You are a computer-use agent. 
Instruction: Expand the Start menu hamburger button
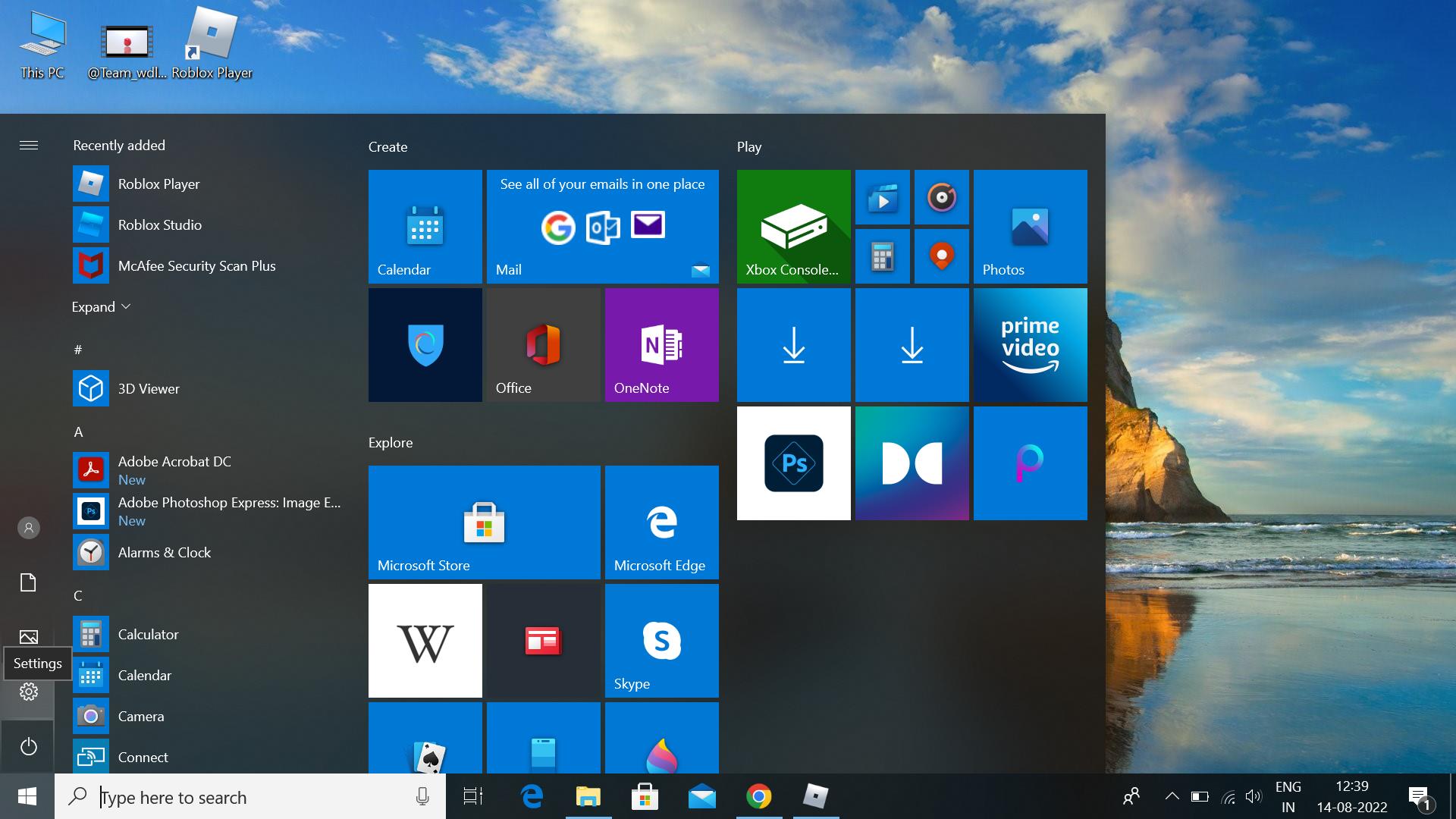[x=28, y=145]
